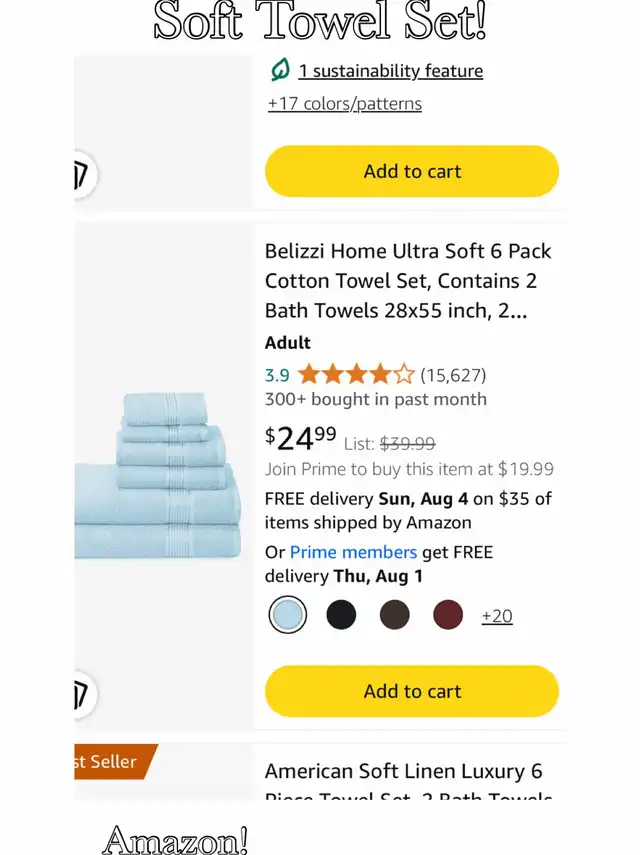640x855 pixels.
Task: Expand the +17 colors/patterns link
Action: tap(345, 104)
